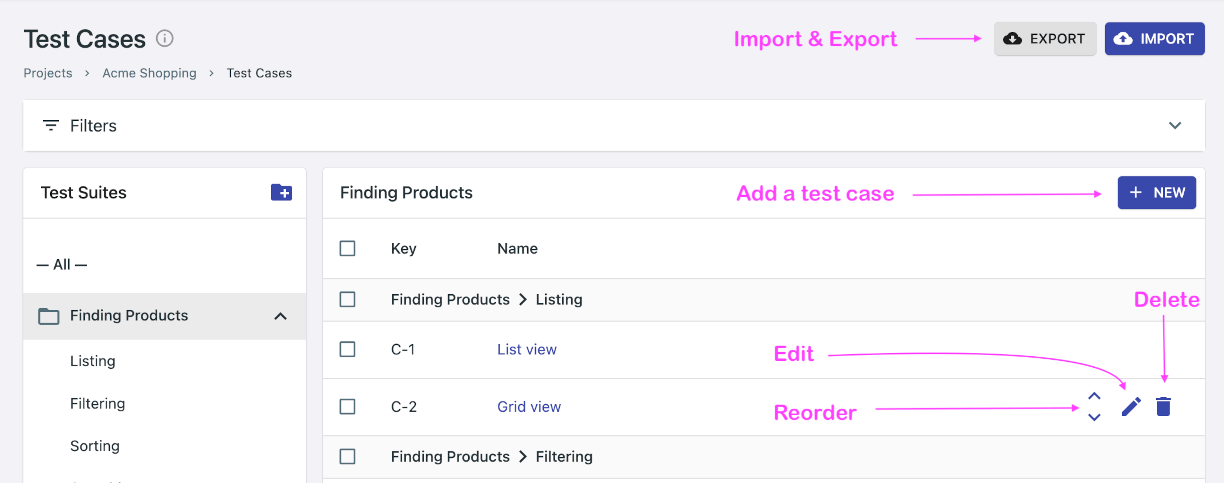Click the add test suite folder icon
This screenshot has height=483, width=1224.
click(281, 192)
